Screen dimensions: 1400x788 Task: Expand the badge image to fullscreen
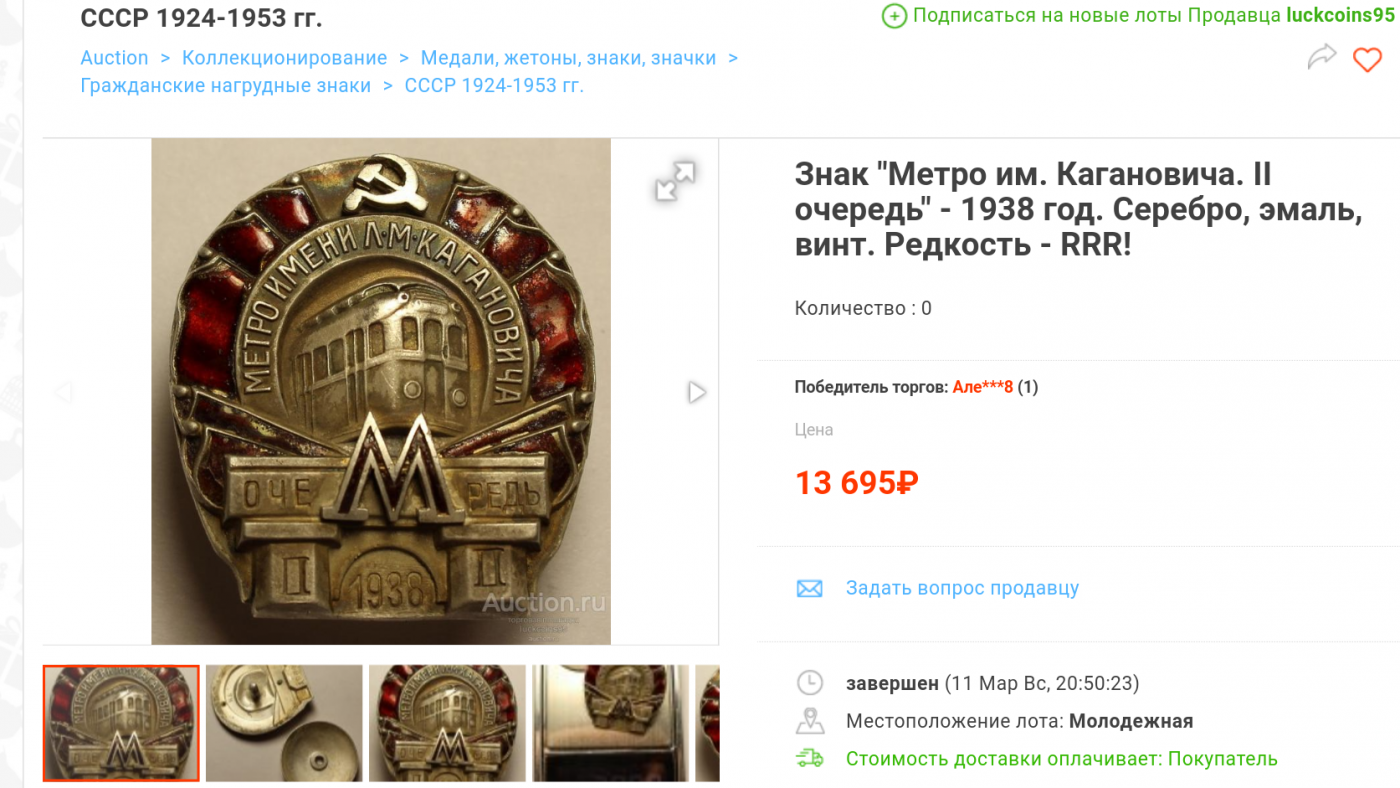coord(675,181)
